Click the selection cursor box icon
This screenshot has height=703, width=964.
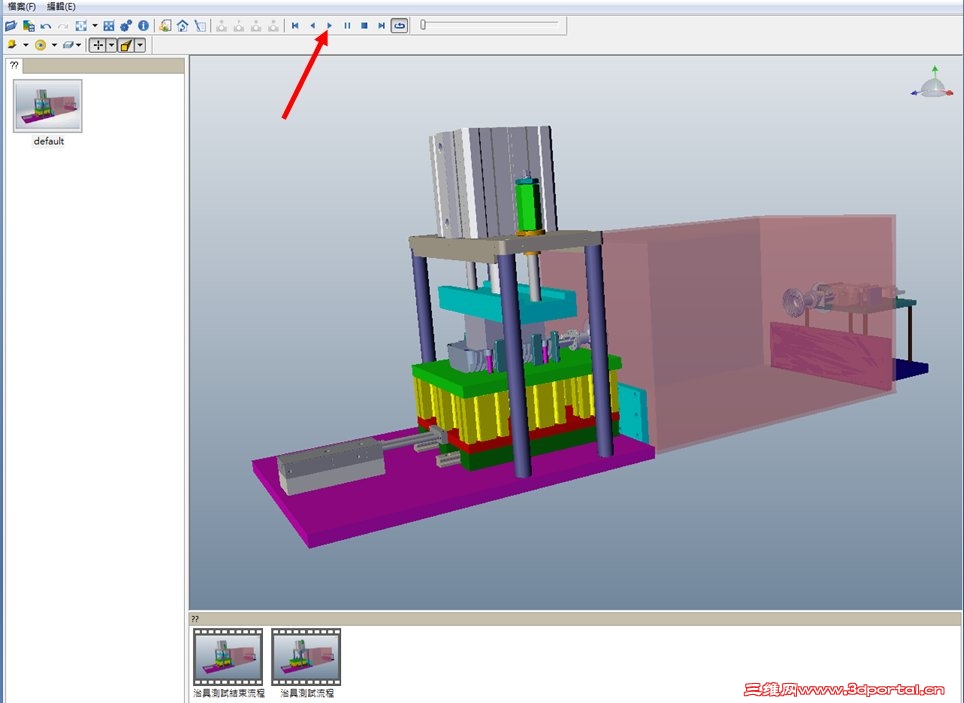(200, 26)
